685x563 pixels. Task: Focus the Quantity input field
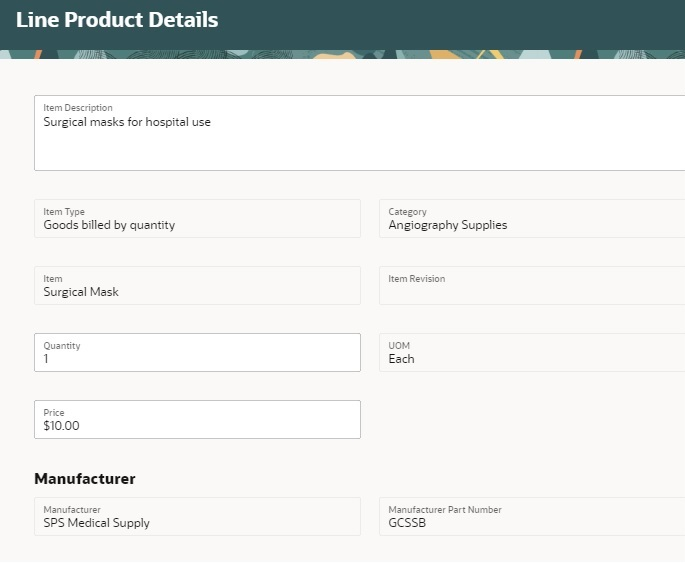pyautogui.click(x=197, y=352)
